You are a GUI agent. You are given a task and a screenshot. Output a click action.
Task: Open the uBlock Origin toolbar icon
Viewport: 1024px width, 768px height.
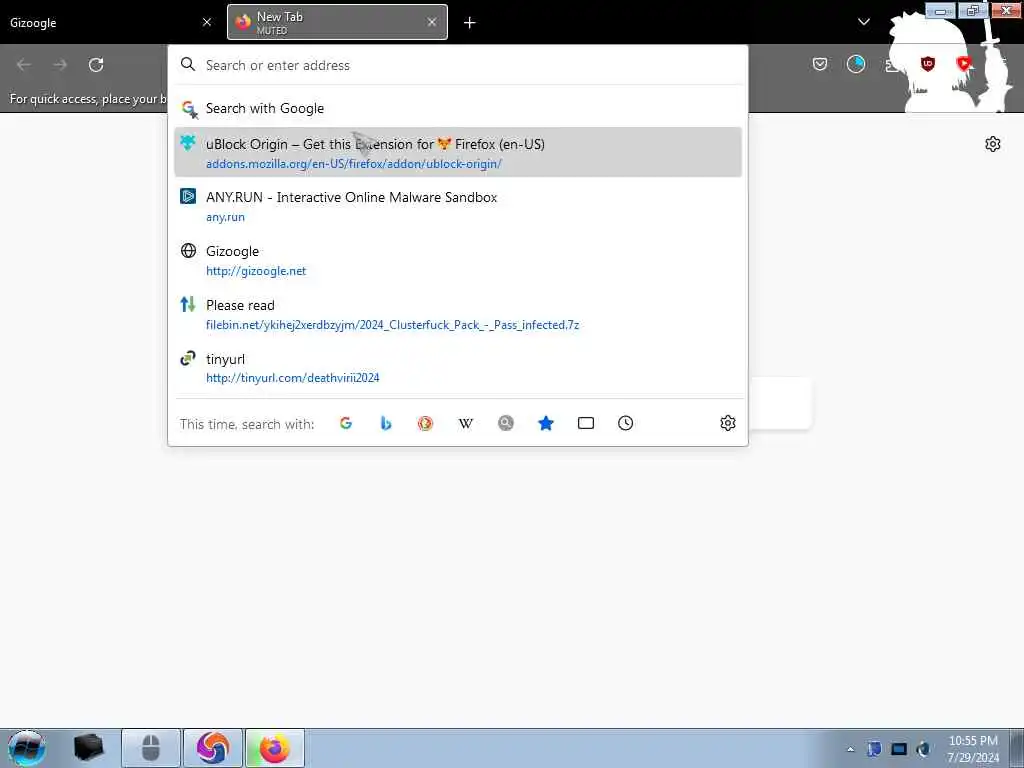[927, 64]
